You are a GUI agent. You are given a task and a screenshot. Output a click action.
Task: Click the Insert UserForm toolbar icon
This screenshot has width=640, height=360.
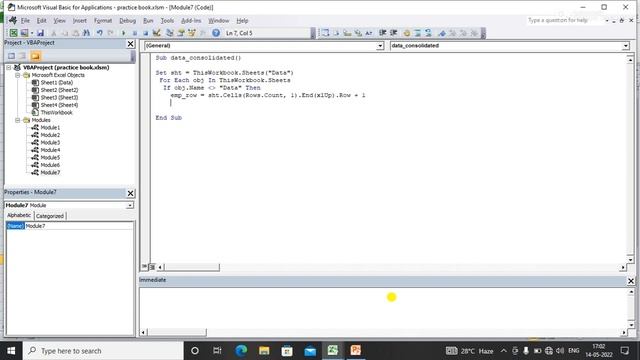pos(24,33)
